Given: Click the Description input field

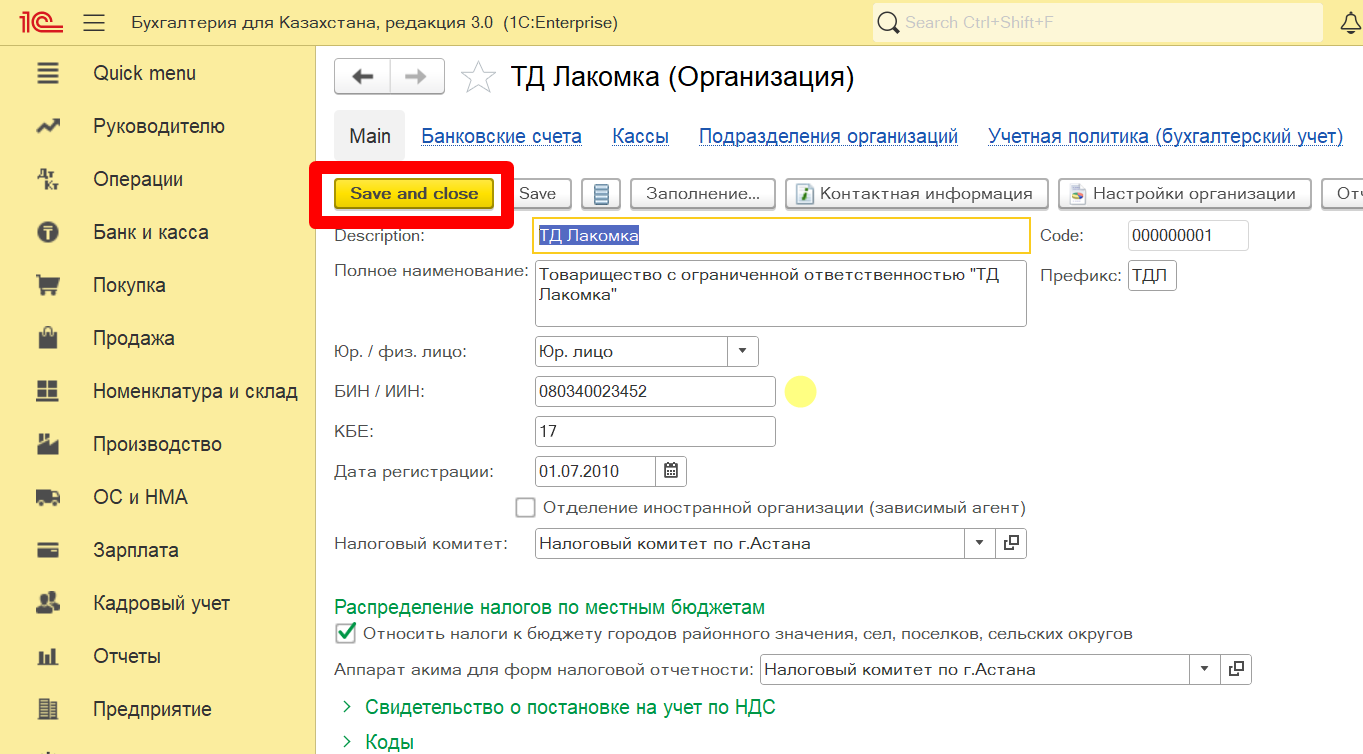Looking at the screenshot, I should click(782, 235).
